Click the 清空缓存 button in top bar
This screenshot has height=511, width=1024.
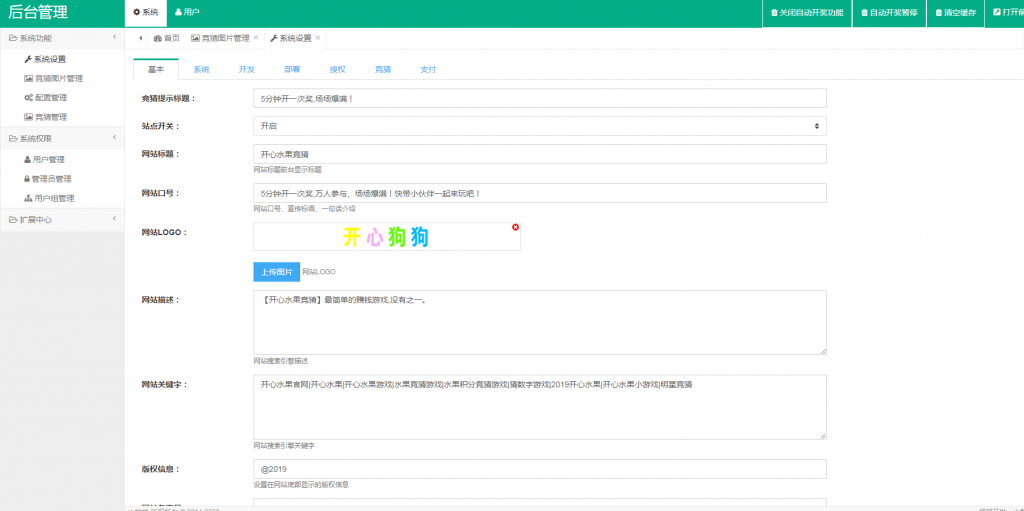coord(953,13)
